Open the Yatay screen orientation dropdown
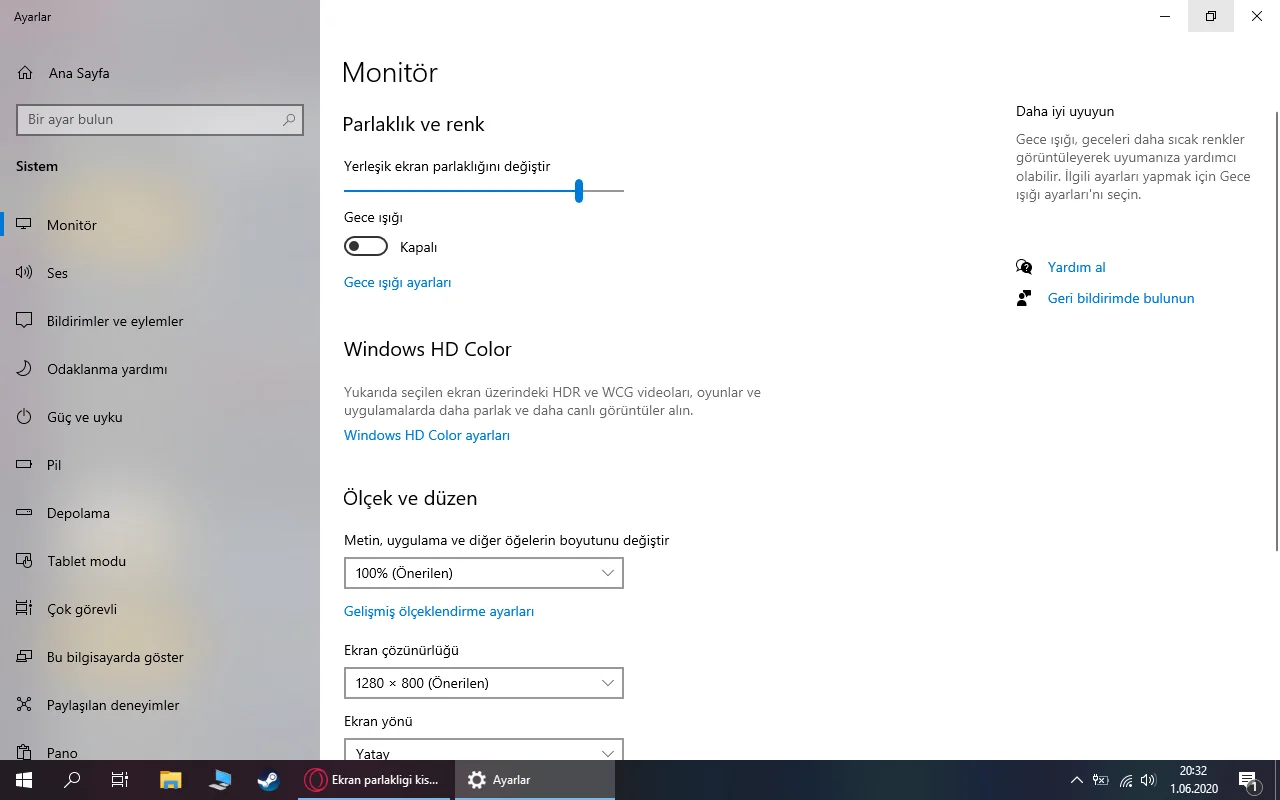Viewport: 1280px width, 800px height. [x=484, y=750]
